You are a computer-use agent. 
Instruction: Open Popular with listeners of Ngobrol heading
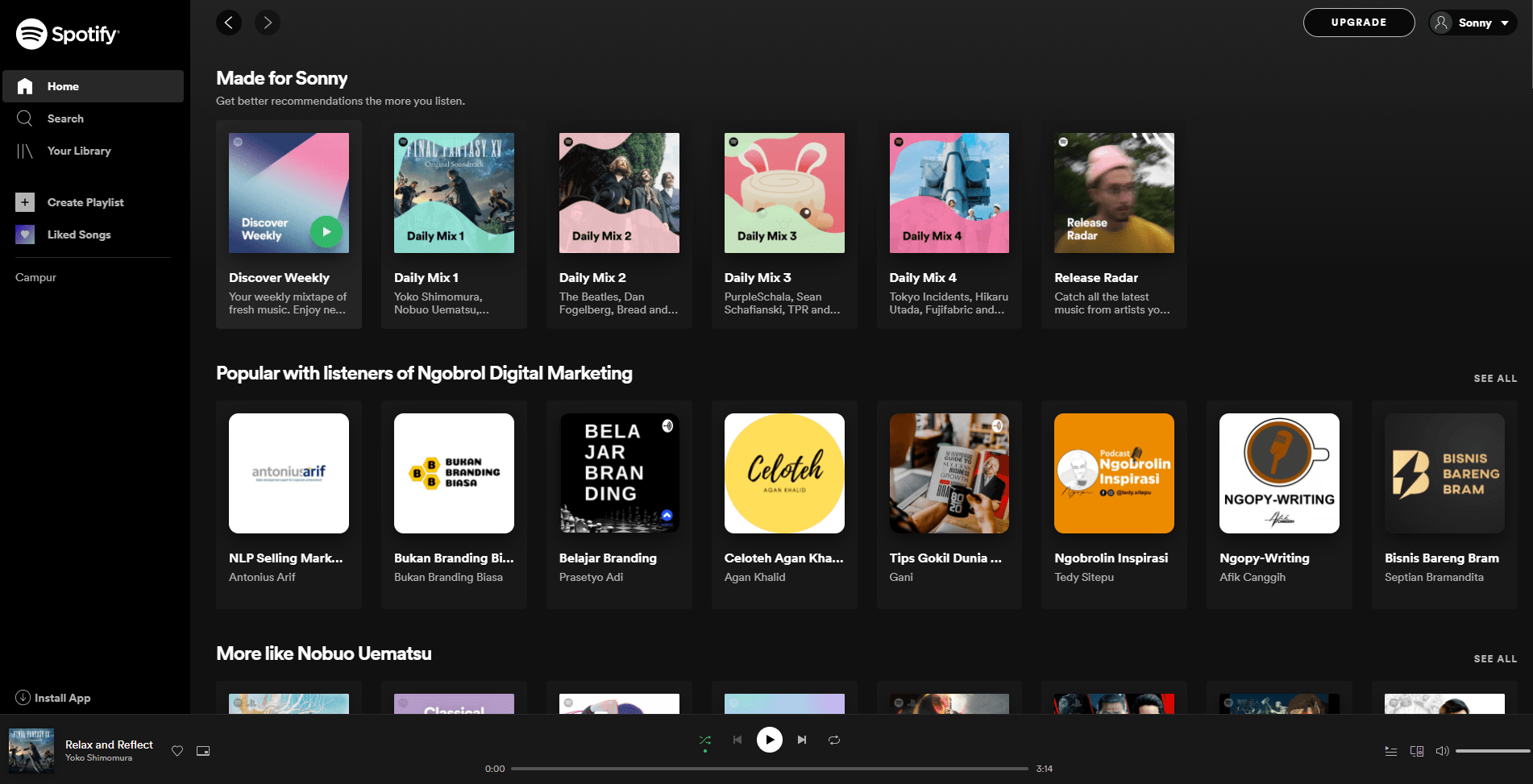424,373
